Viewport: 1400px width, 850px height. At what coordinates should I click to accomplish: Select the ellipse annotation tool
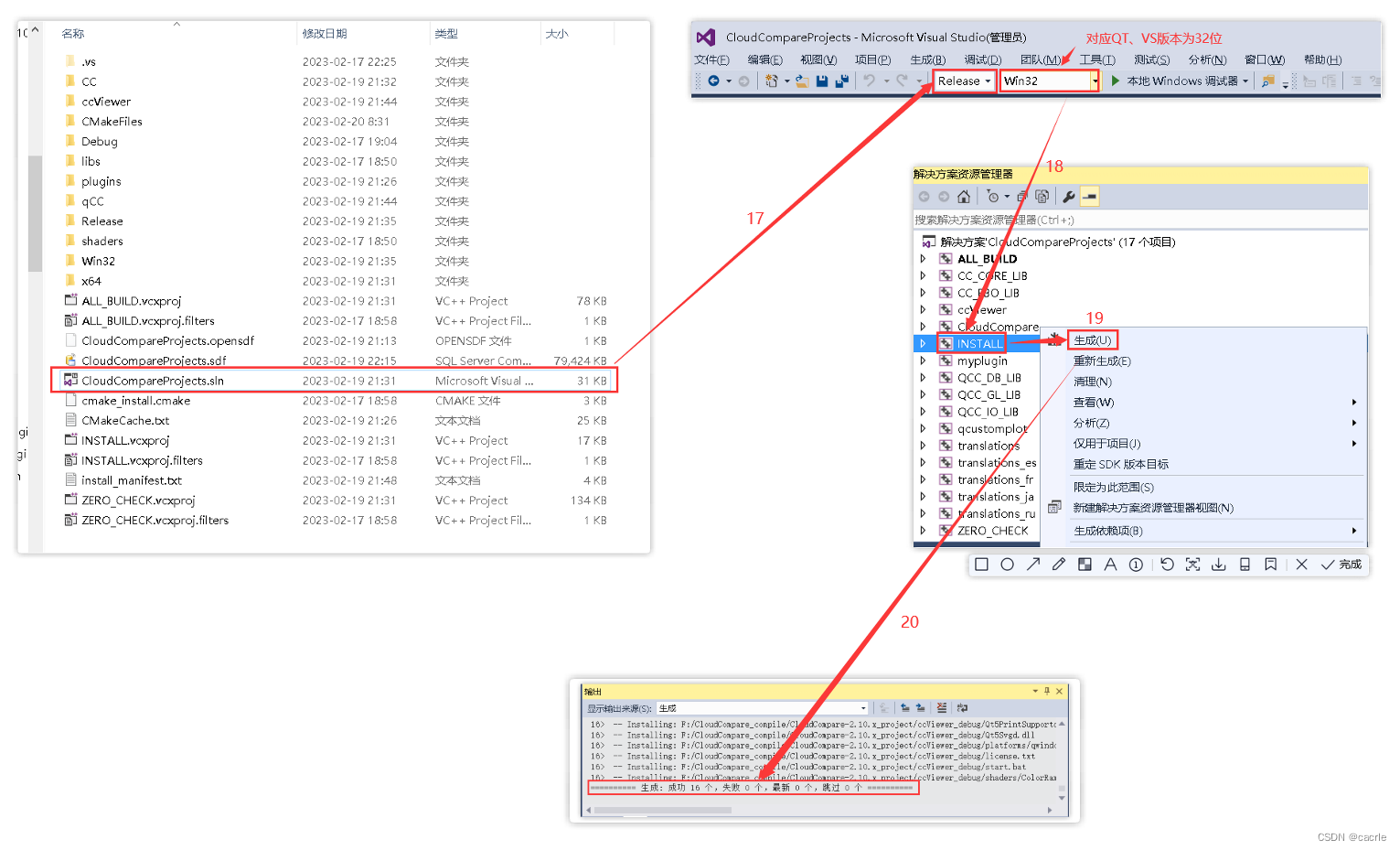[x=1007, y=565]
